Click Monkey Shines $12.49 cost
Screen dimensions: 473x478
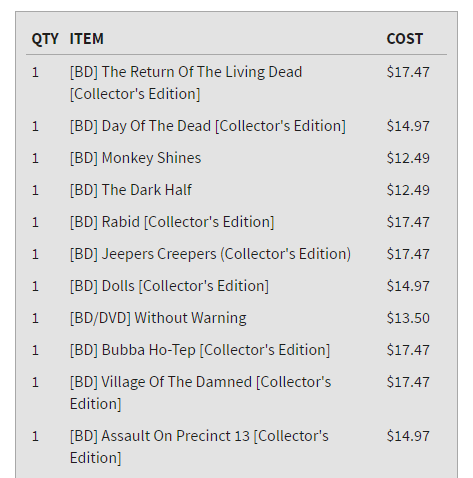408,158
